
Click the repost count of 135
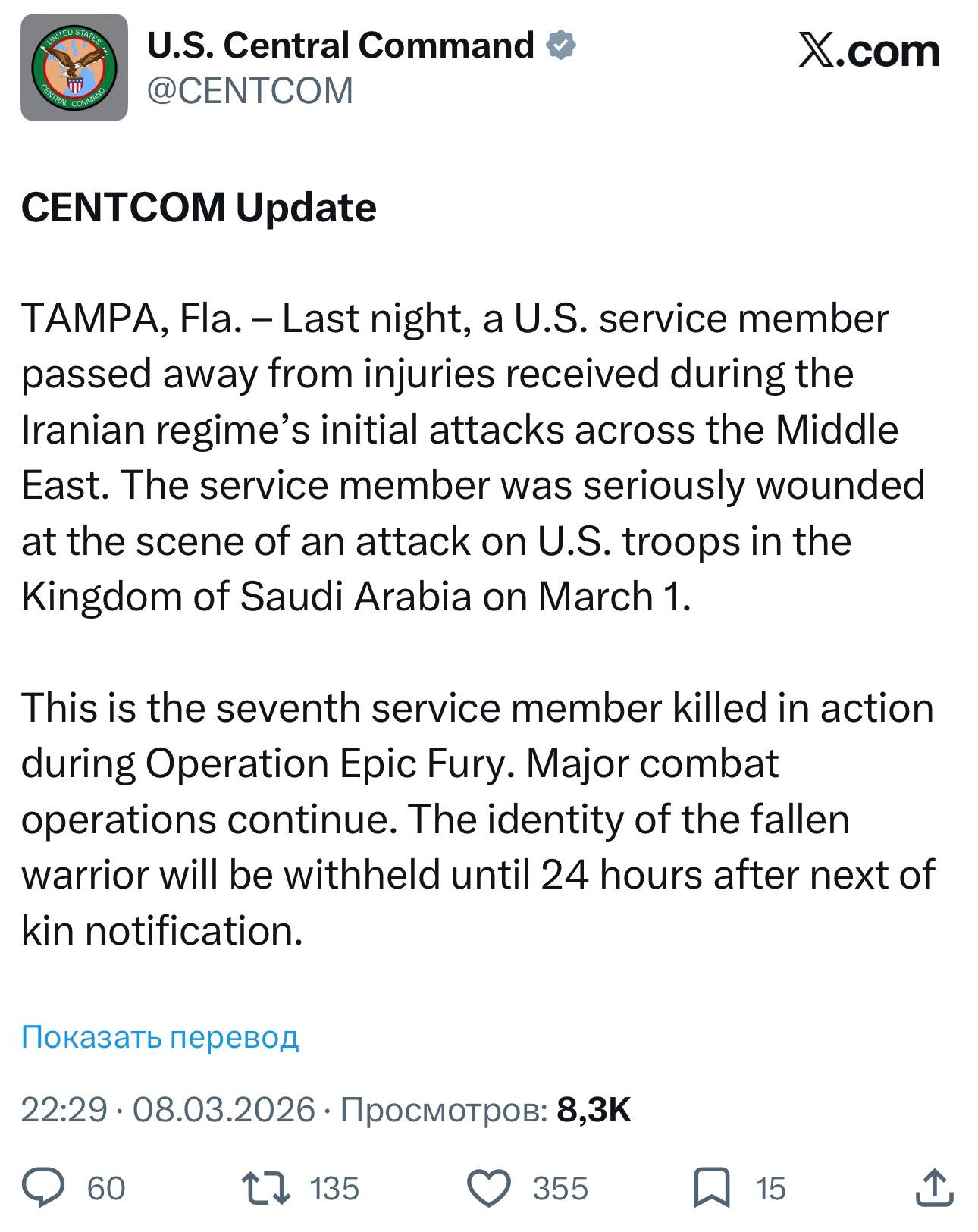(x=334, y=1188)
